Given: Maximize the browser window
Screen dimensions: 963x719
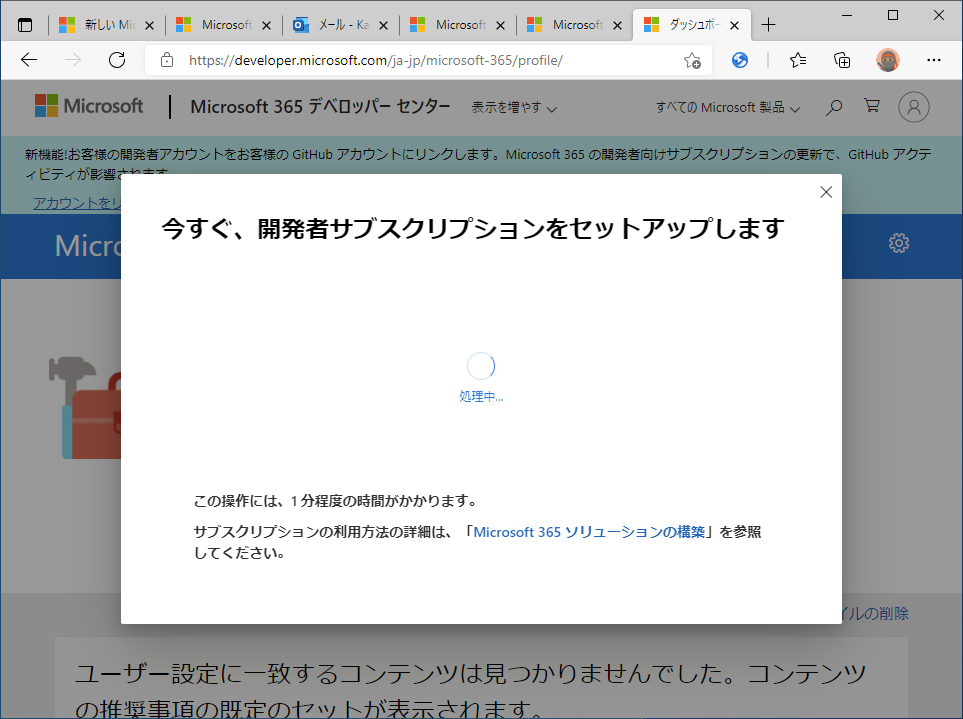Looking at the screenshot, I should 893,15.
